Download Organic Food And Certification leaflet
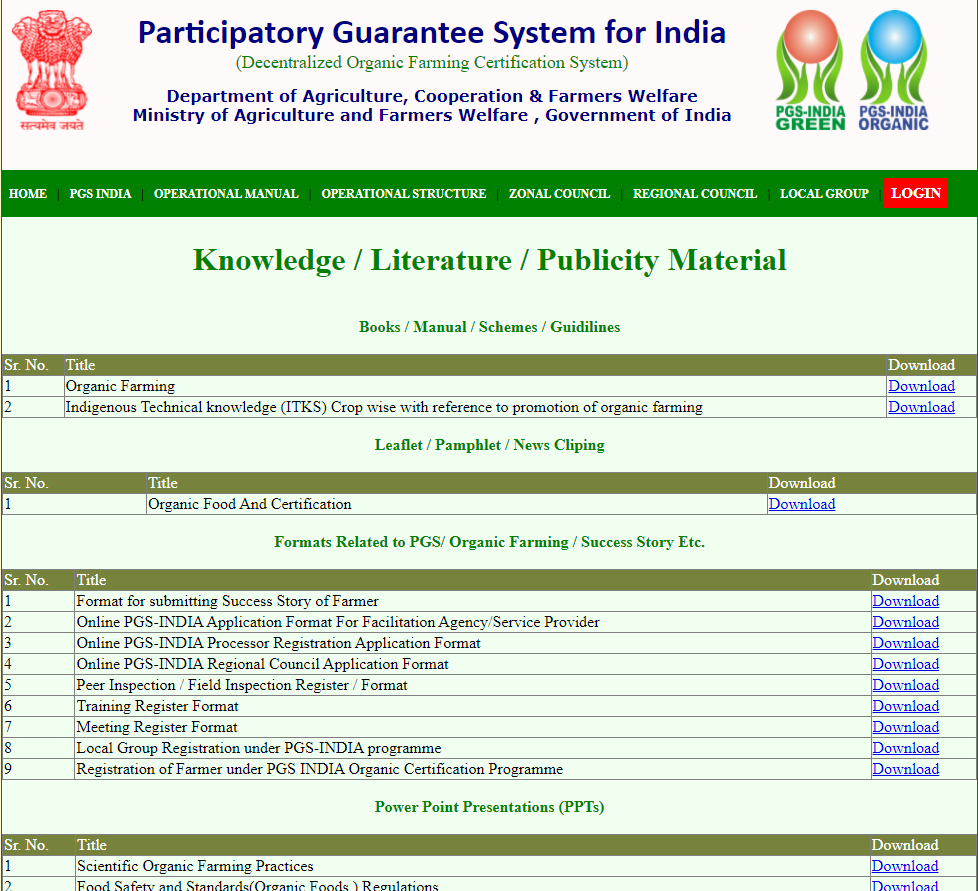Image resolution: width=978 pixels, height=891 pixels. 801,504
